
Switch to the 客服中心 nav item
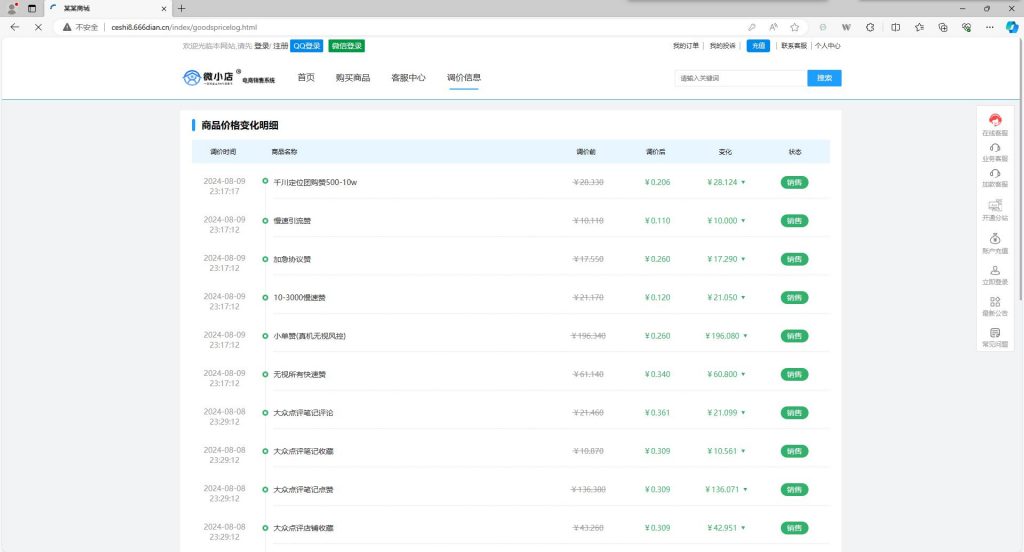[408, 78]
